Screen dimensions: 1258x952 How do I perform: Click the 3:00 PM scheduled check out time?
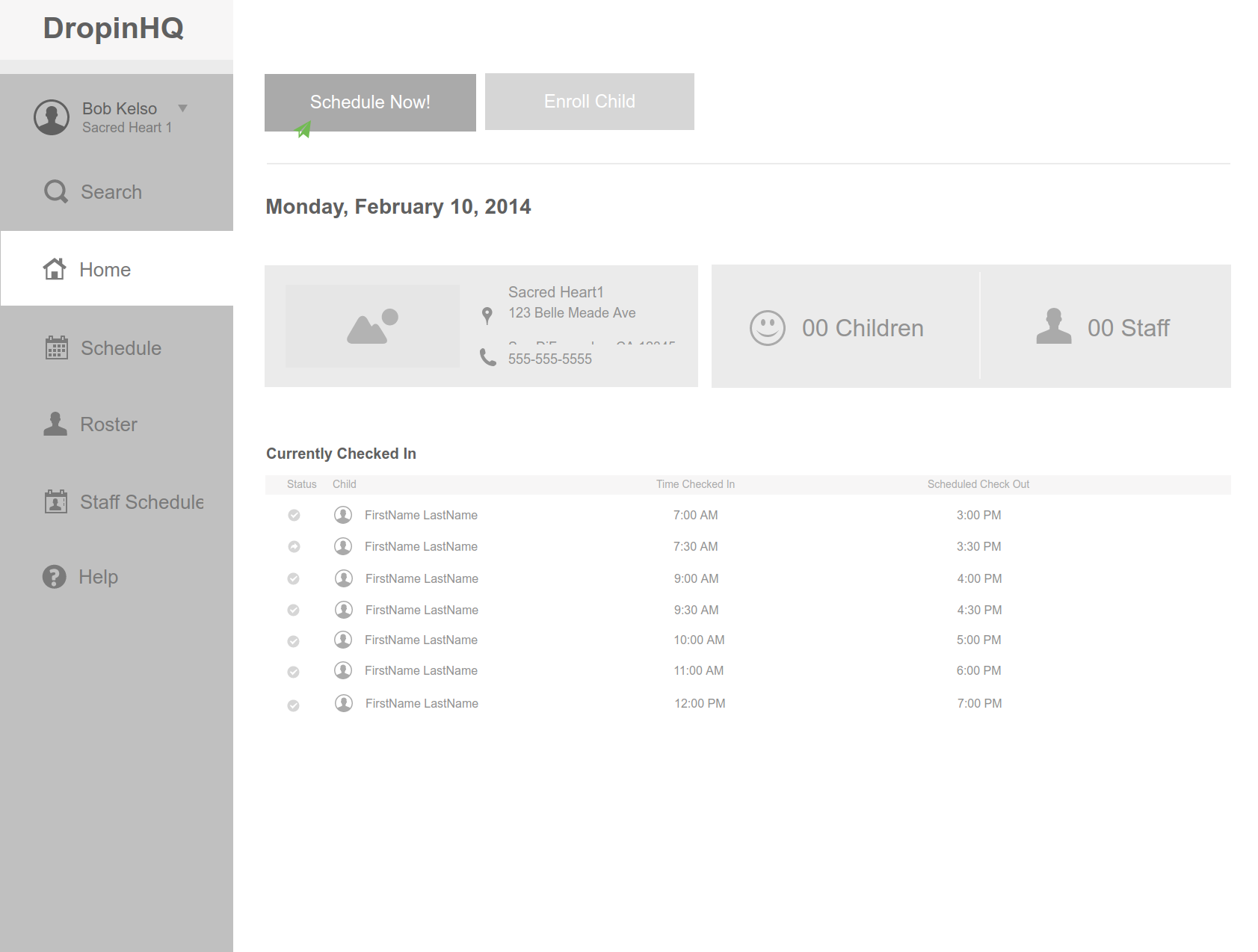979,515
